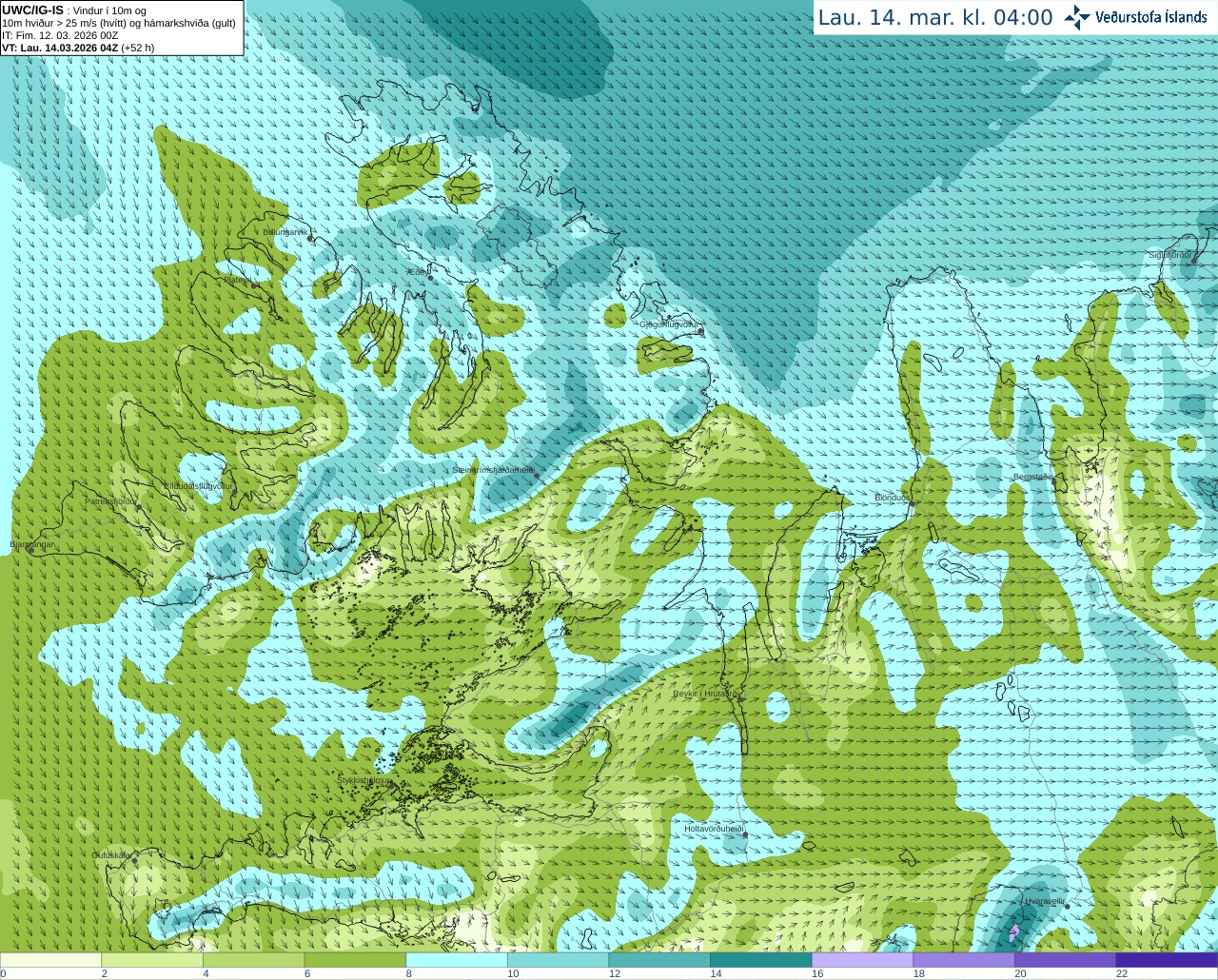Click the Holtavörðuheiði station label
Screen dimensions: 1218x980
coord(714,829)
